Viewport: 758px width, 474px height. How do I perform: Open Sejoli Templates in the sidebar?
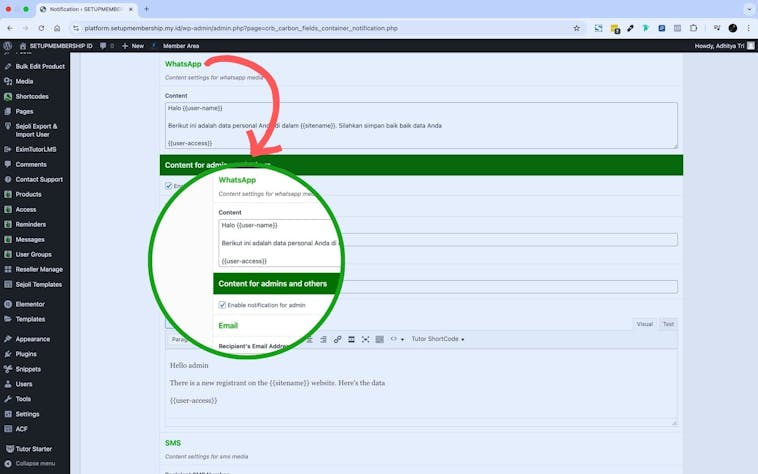coord(38,284)
